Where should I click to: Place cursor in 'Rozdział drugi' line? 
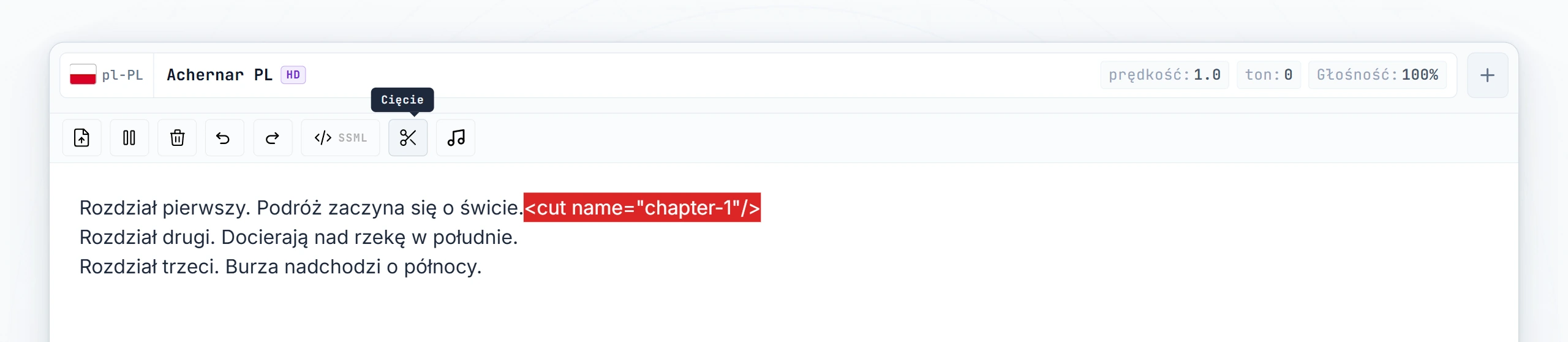[x=299, y=237]
